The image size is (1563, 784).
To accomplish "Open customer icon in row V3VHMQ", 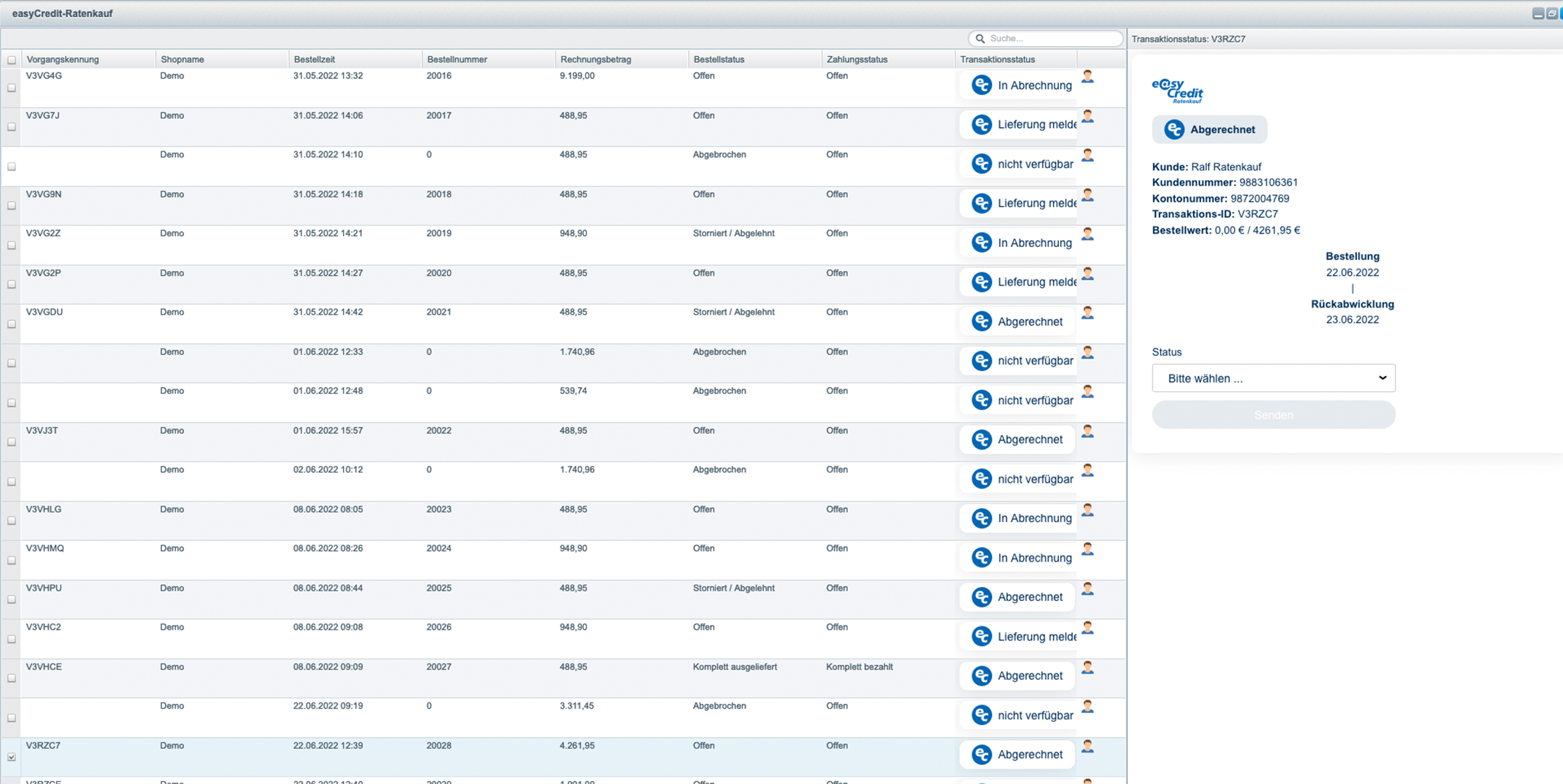I will coord(1088,550).
